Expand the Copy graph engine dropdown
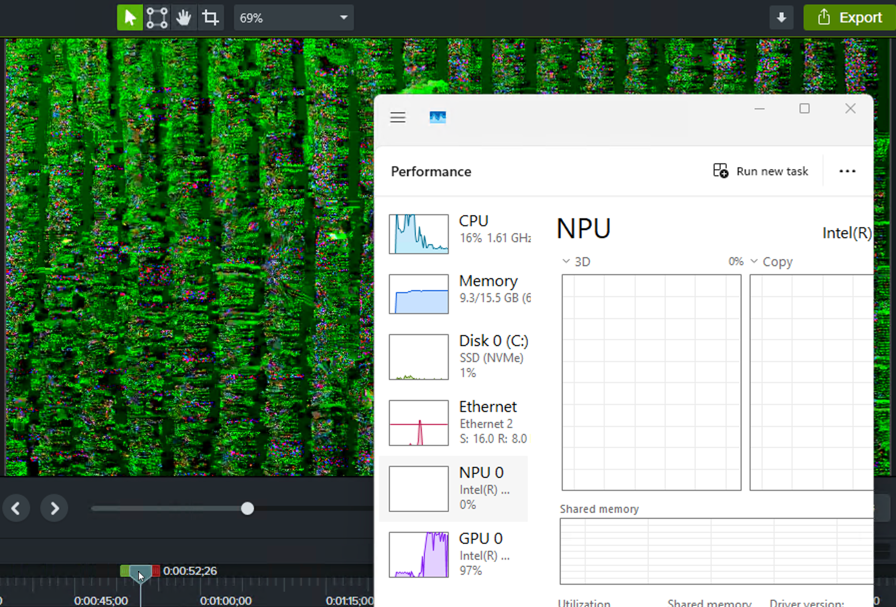896x607 pixels. [755, 261]
